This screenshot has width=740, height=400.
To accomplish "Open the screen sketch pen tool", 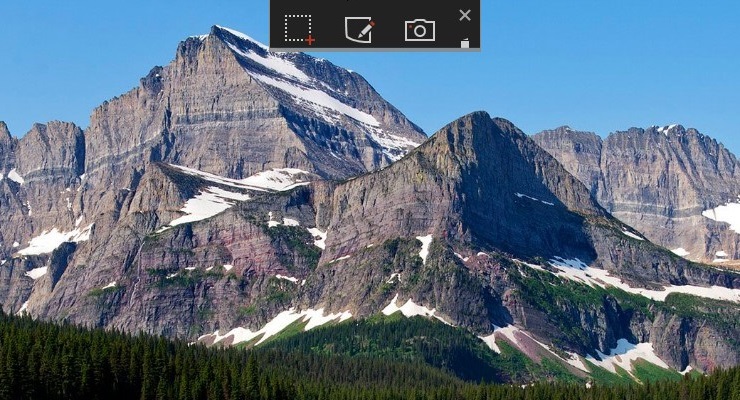I will pos(360,30).
